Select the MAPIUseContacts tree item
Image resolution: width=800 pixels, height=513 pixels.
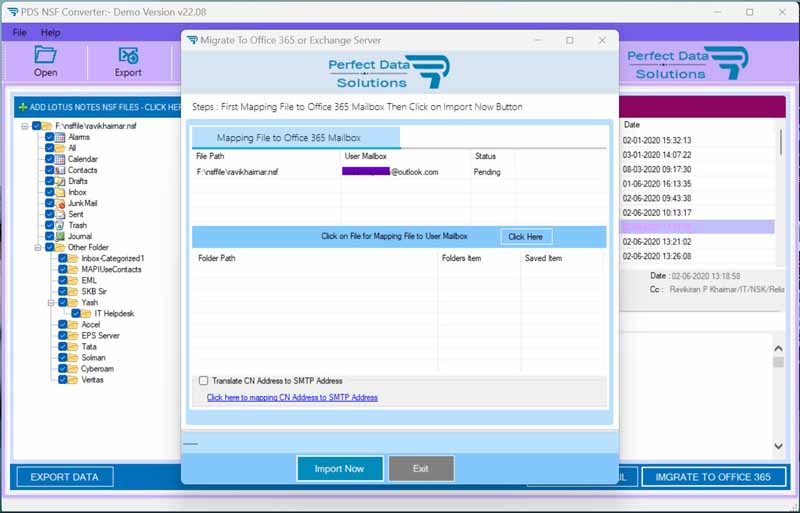point(111,270)
